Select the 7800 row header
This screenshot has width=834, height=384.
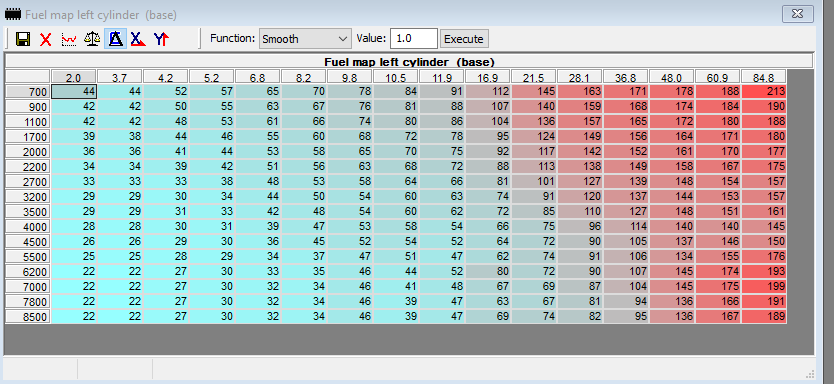(x=28, y=302)
